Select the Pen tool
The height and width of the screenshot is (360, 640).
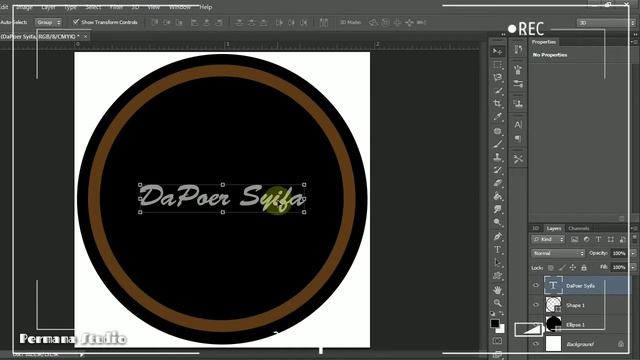pyautogui.click(x=497, y=236)
